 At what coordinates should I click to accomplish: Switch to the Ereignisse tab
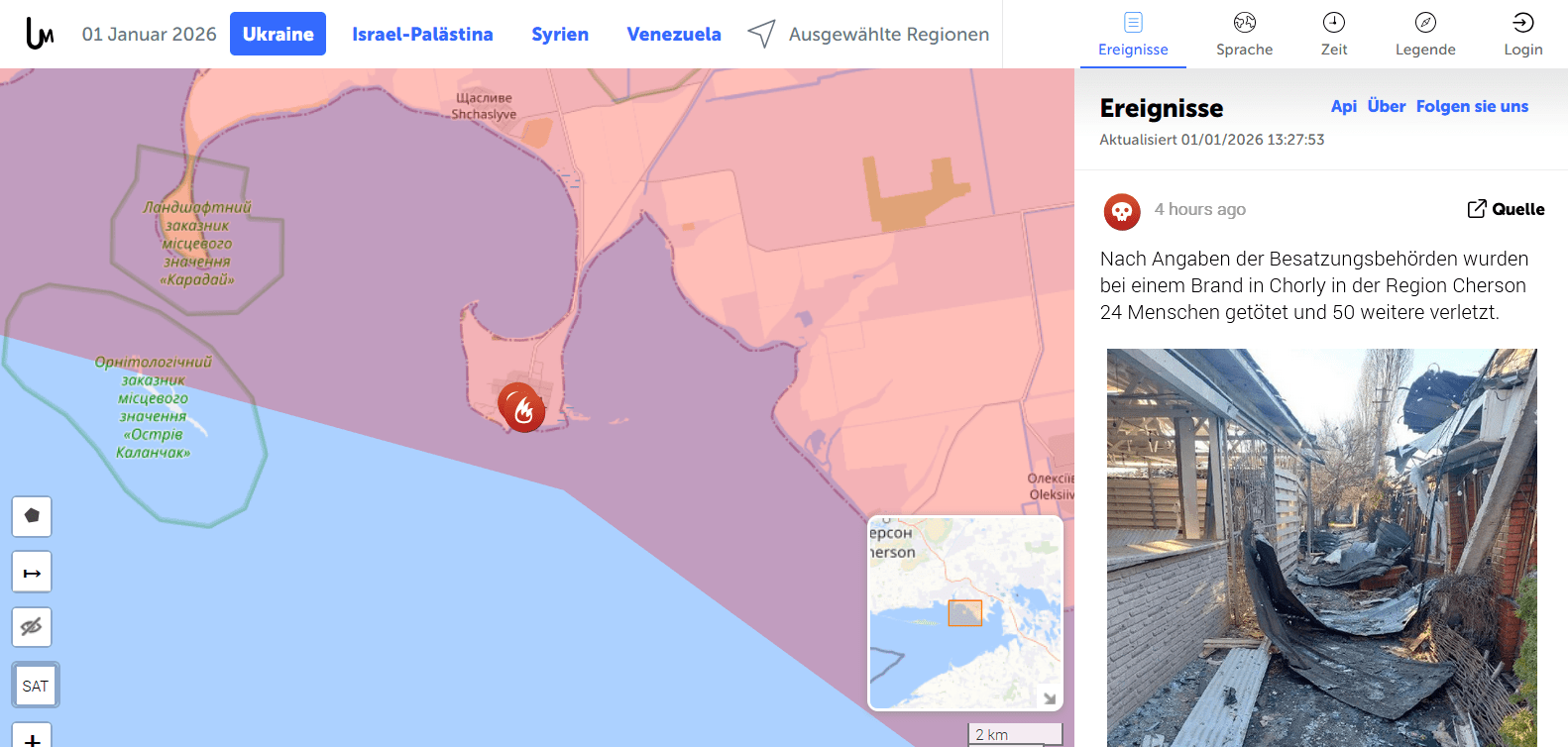coord(1133,35)
